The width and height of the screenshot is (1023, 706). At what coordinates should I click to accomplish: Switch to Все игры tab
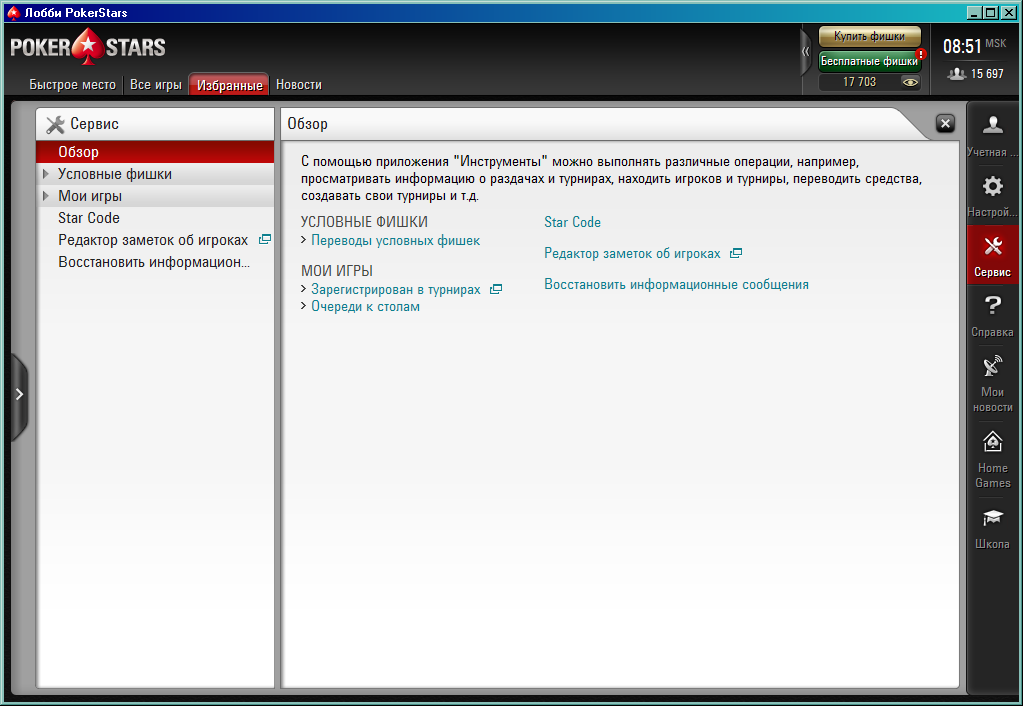click(155, 84)
